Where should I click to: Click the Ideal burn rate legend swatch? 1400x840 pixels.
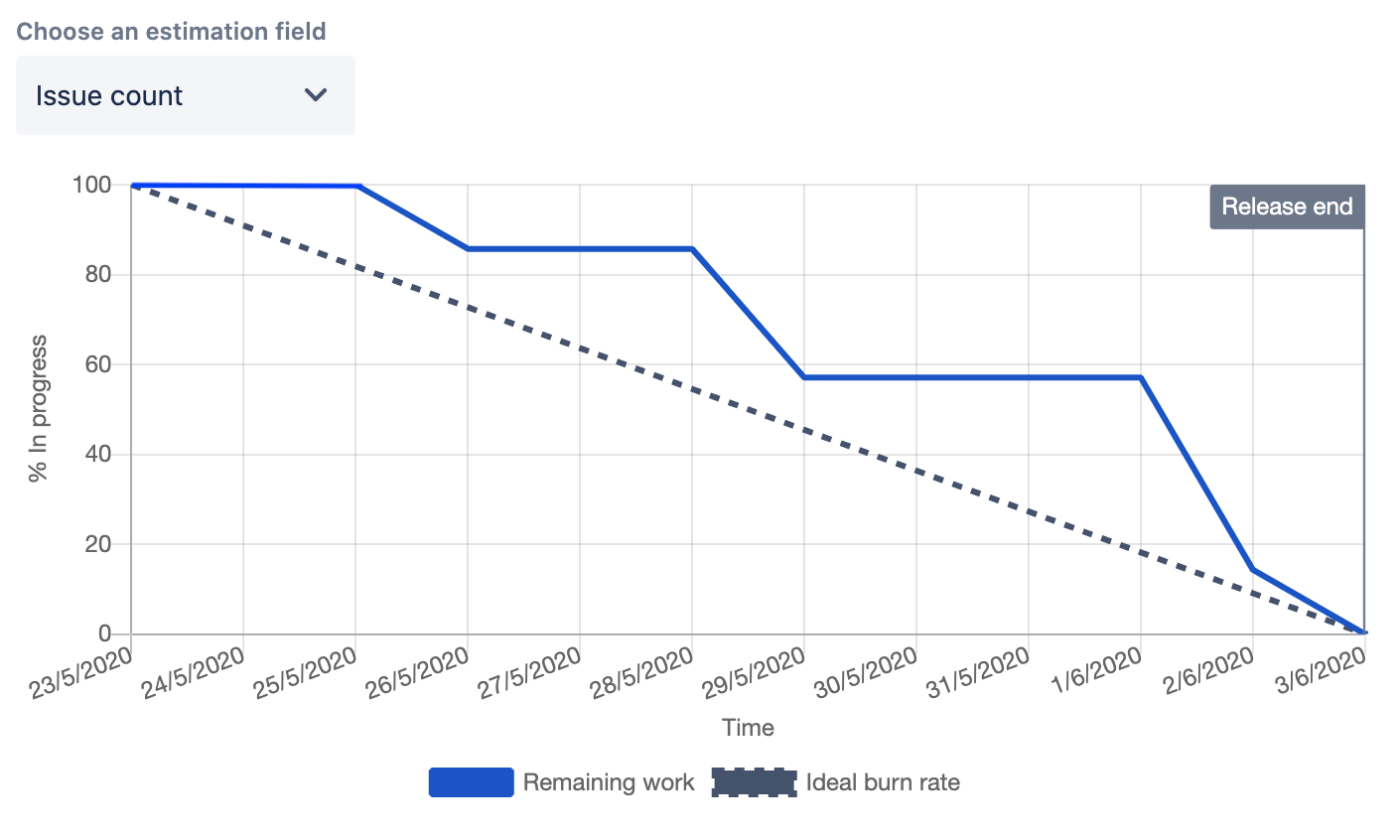pos(753,782)
